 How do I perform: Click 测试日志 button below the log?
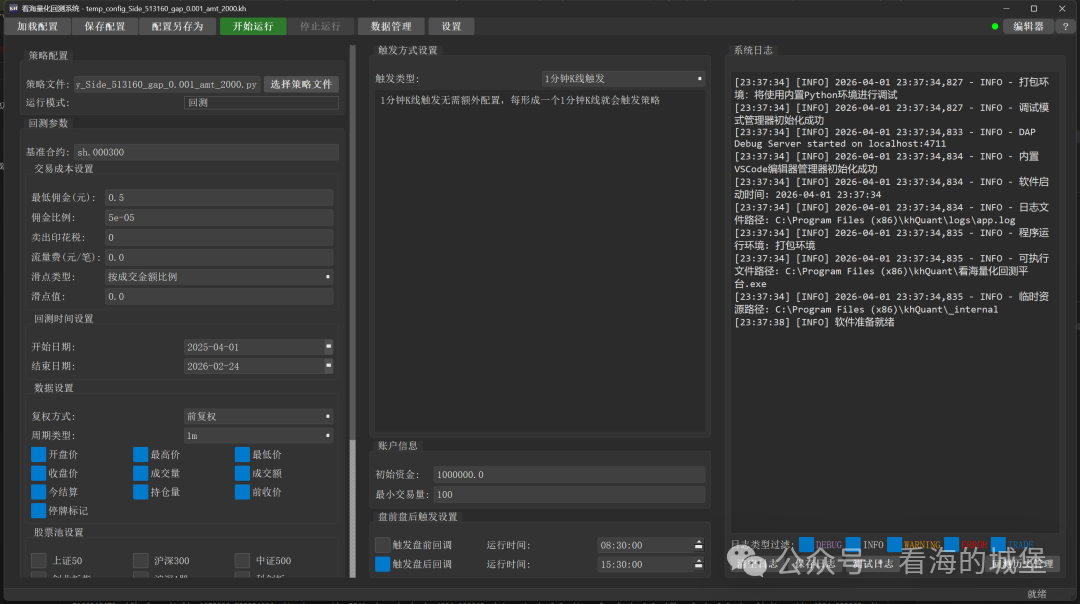click(x=873, y=563)
